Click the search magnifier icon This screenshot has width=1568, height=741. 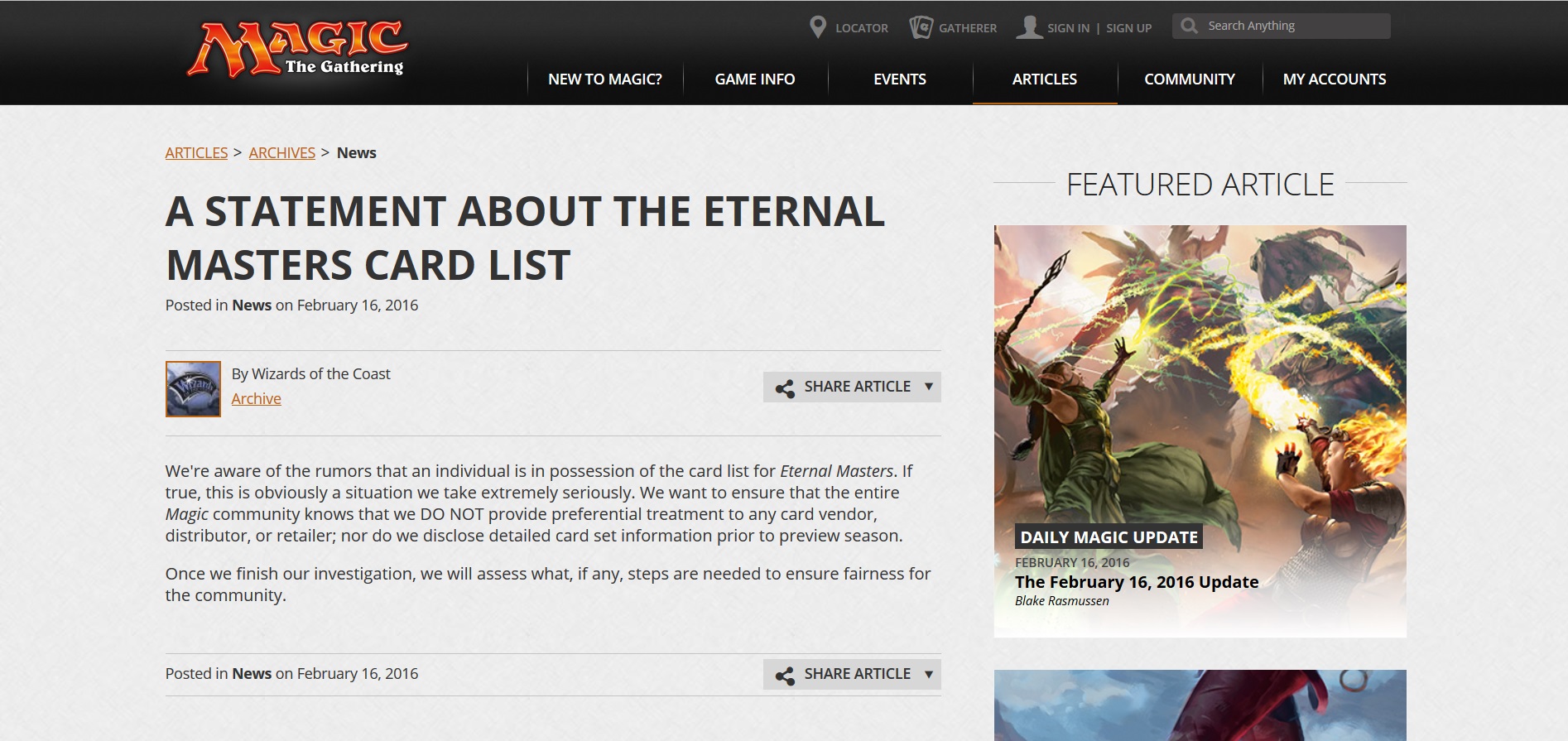(x=1190, y=26)
